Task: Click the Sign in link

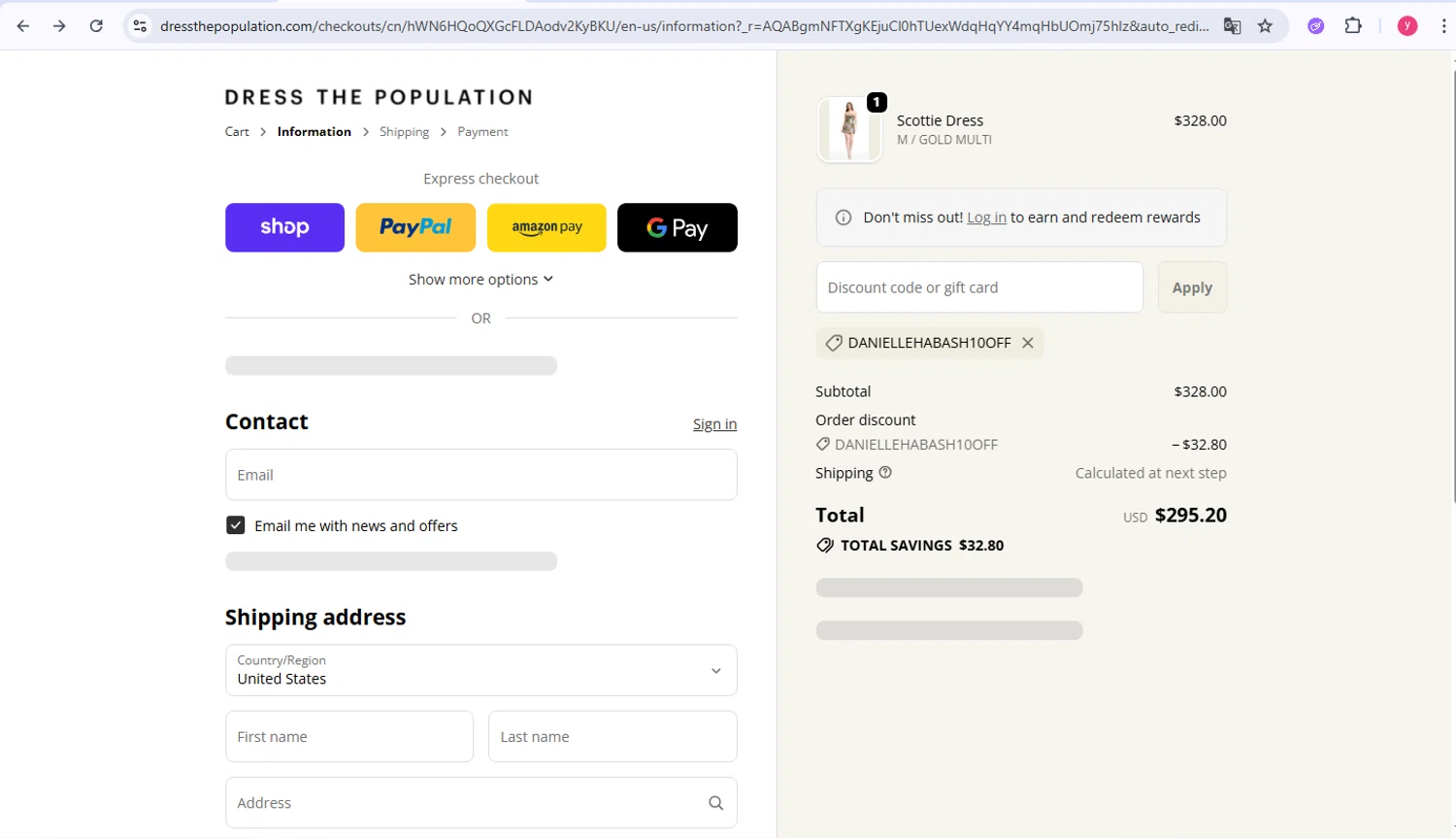Action: point(714,424)
